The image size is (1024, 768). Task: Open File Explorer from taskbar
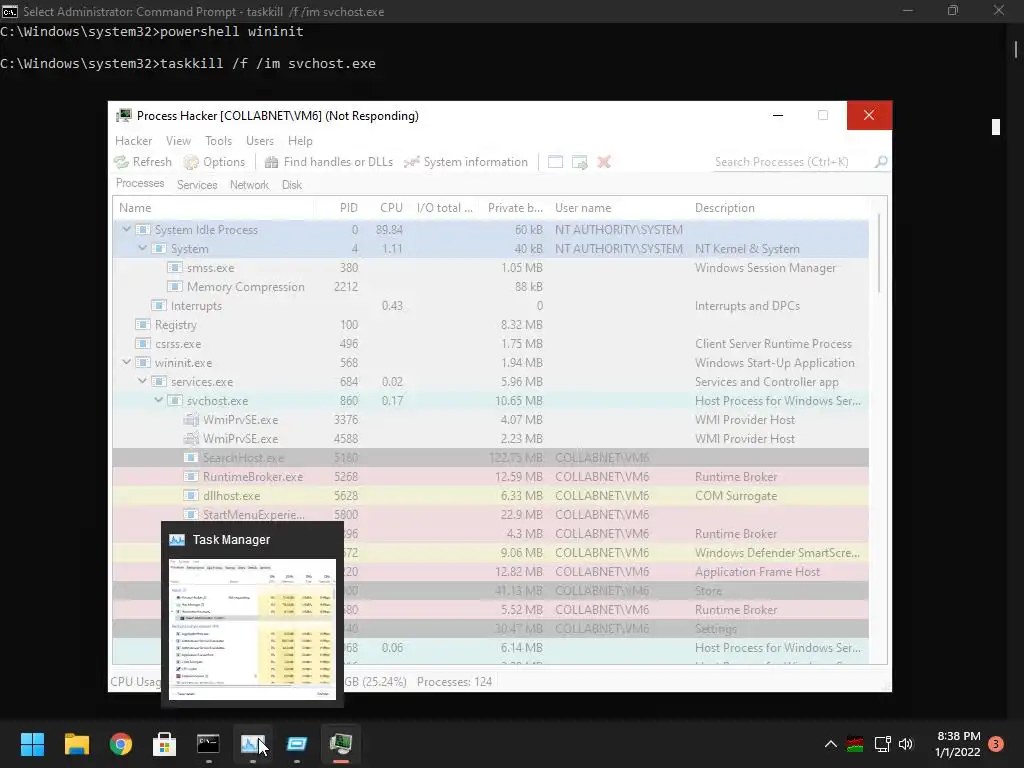pyautogui.click(x=76, y=744)
